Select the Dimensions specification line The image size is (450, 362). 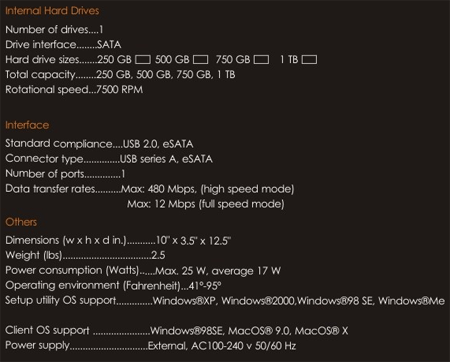(x=118, y=240)
